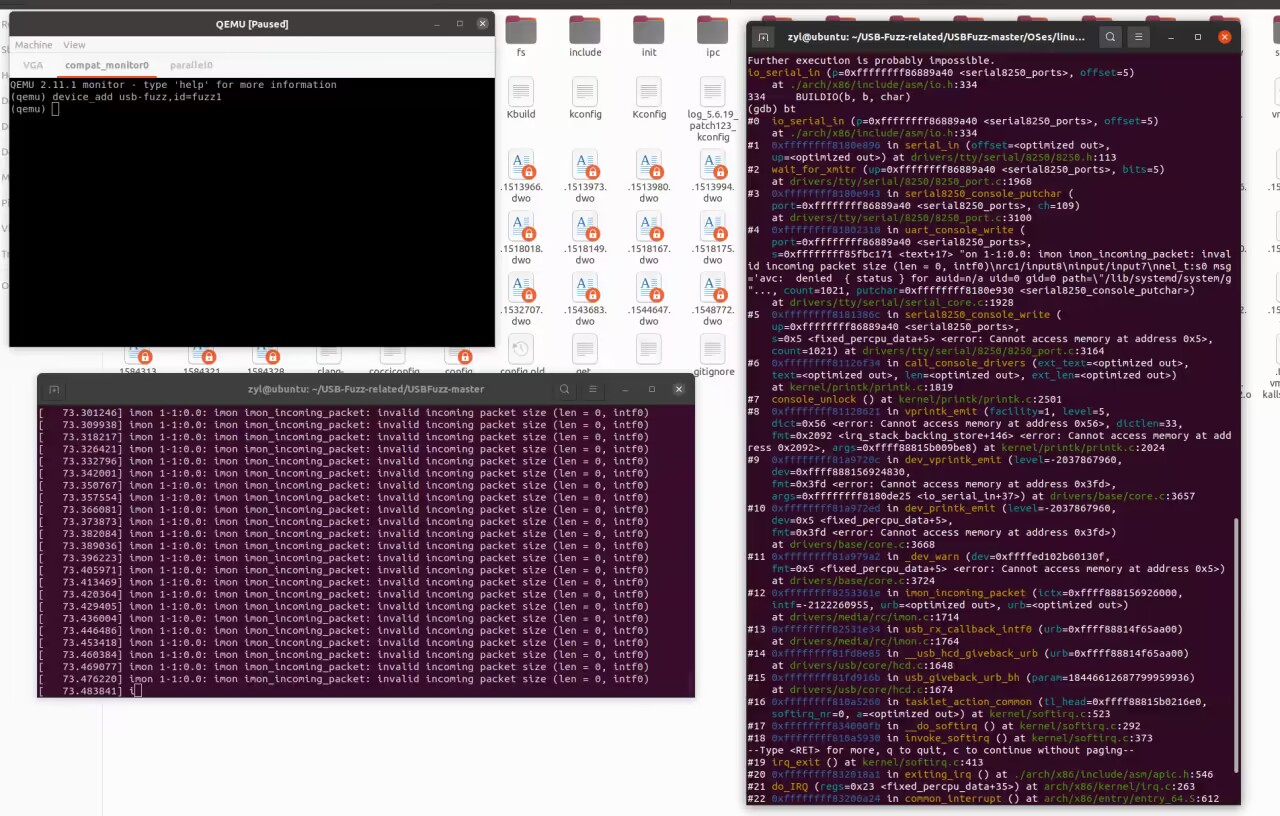Image resolution: width=1280 pixels, height=816 pixels.
Task: Open the hamburger menu of gdb terminal
Action: pyautogui.click(x=1139, y=36)
